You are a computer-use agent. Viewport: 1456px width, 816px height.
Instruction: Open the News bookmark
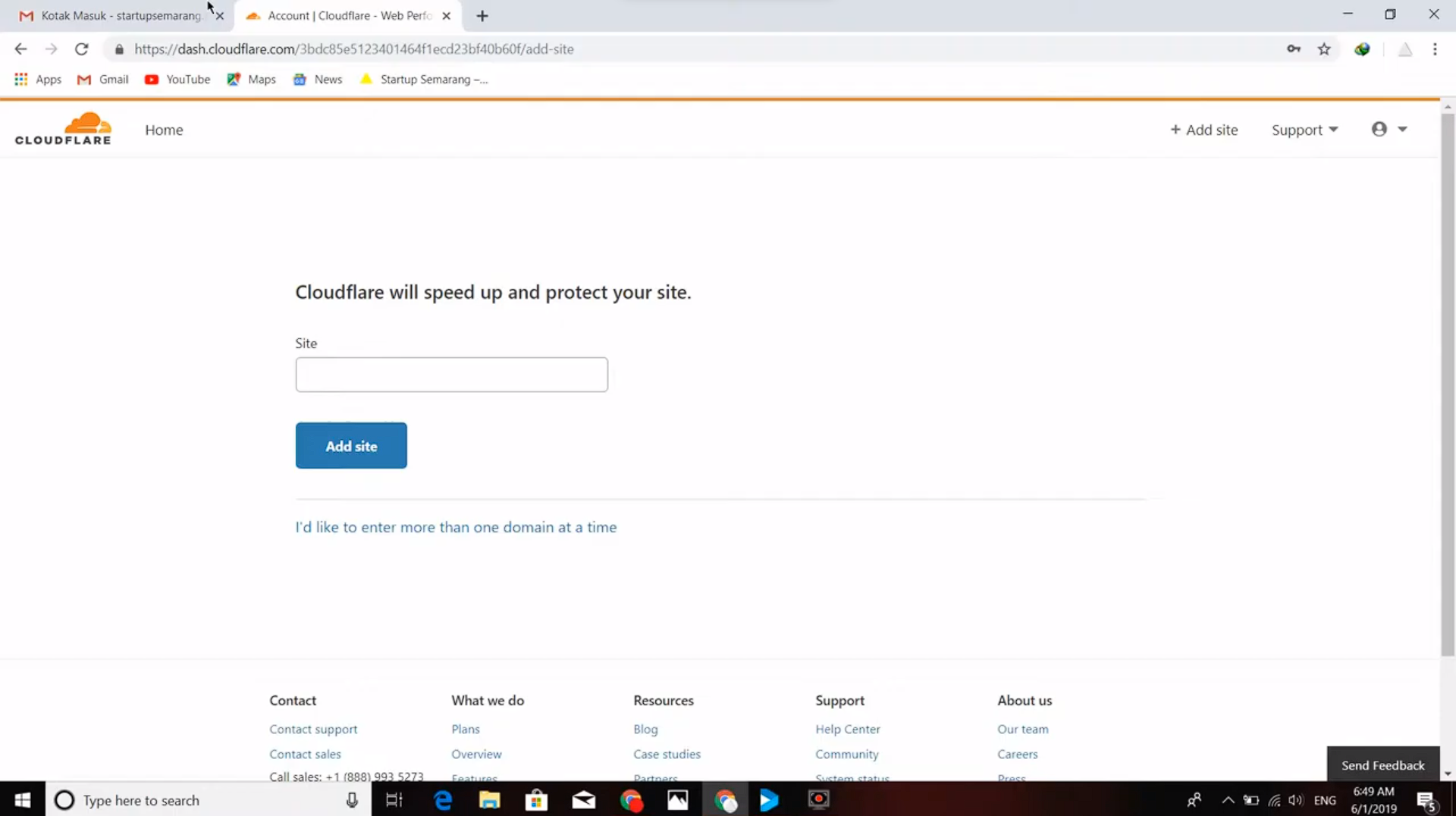tap(318, 79)
